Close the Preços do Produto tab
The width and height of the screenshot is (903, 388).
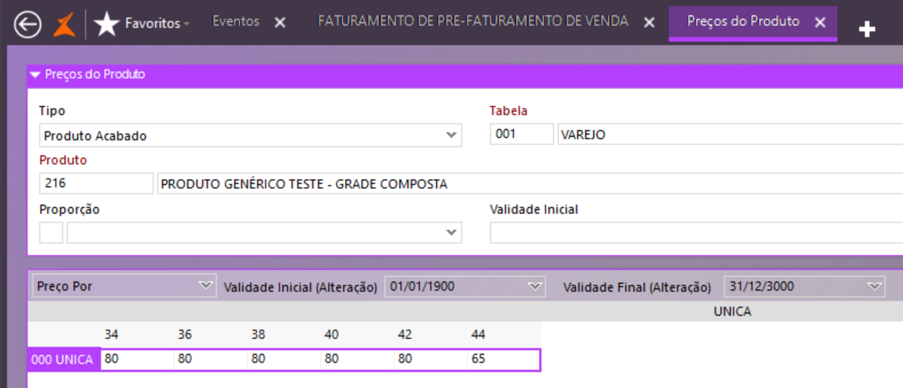tap(821, 22)
